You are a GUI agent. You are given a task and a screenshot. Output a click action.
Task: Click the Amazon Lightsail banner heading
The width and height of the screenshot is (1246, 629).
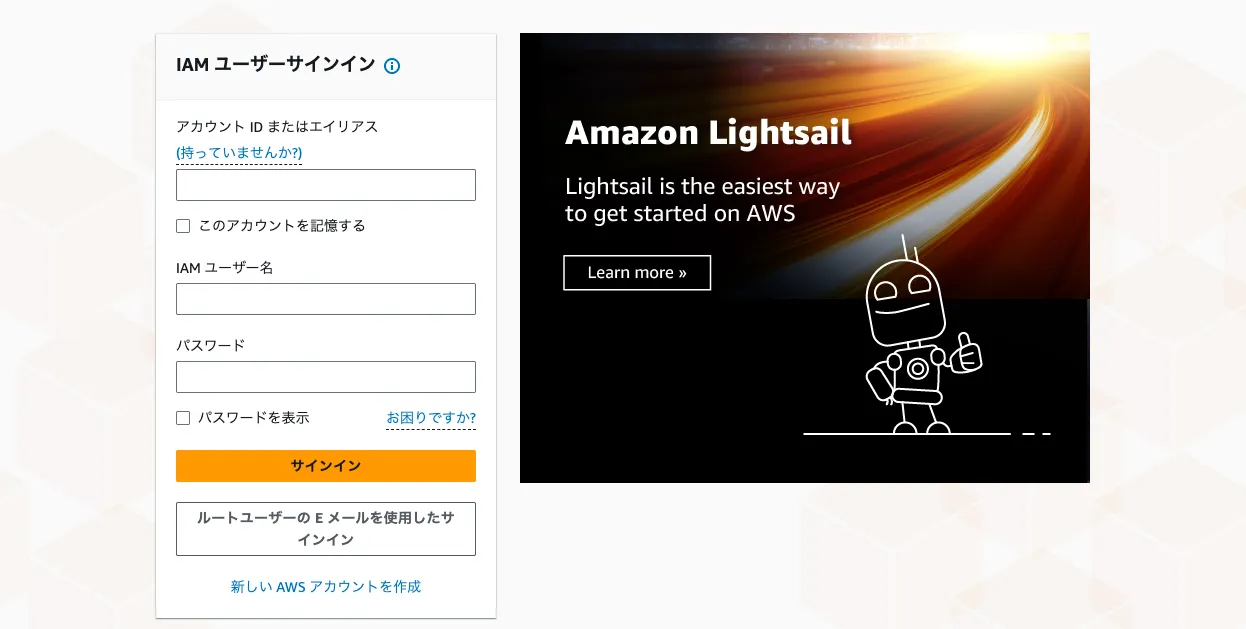pos(708,133)
